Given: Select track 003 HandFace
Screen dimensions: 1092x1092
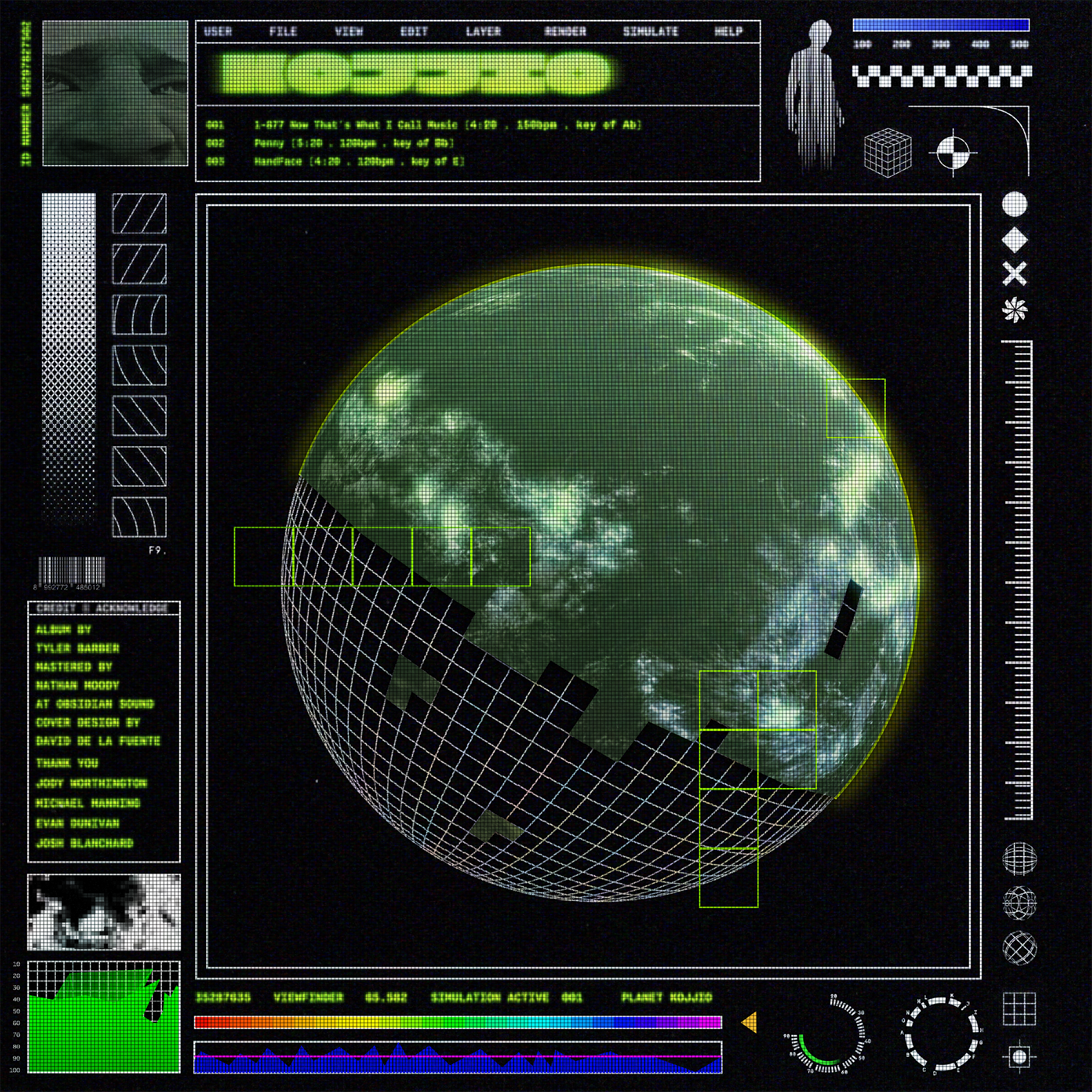Looking at the screenshot, I should tap(359, 161).
